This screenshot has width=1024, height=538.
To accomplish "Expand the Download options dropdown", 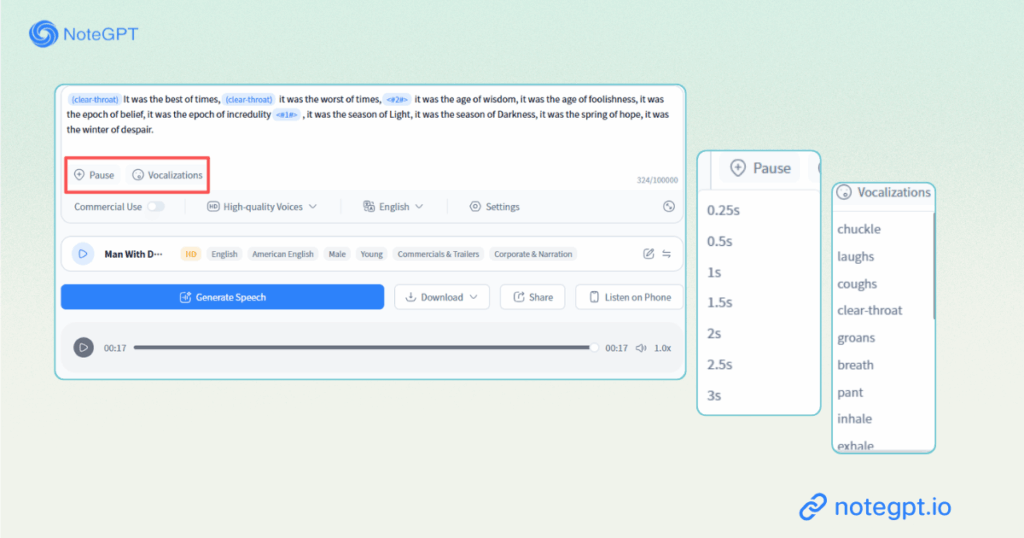I will pos(441,297).
